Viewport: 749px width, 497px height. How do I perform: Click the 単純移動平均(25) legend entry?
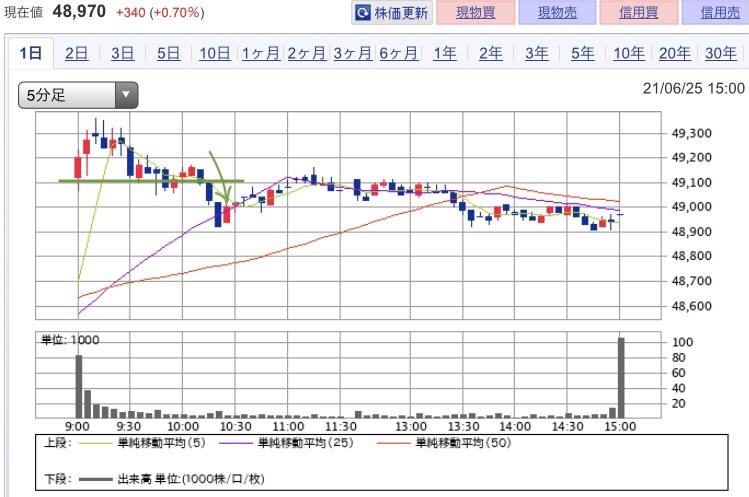pos(287,443)
